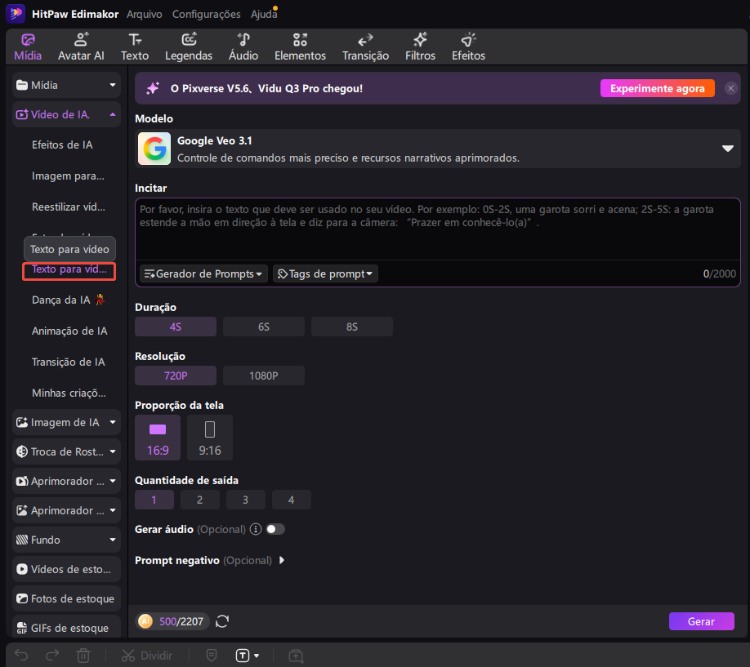Screen dimensions: 750x667
Task: Click the redo arrow icon
Action: coord(52,655)
